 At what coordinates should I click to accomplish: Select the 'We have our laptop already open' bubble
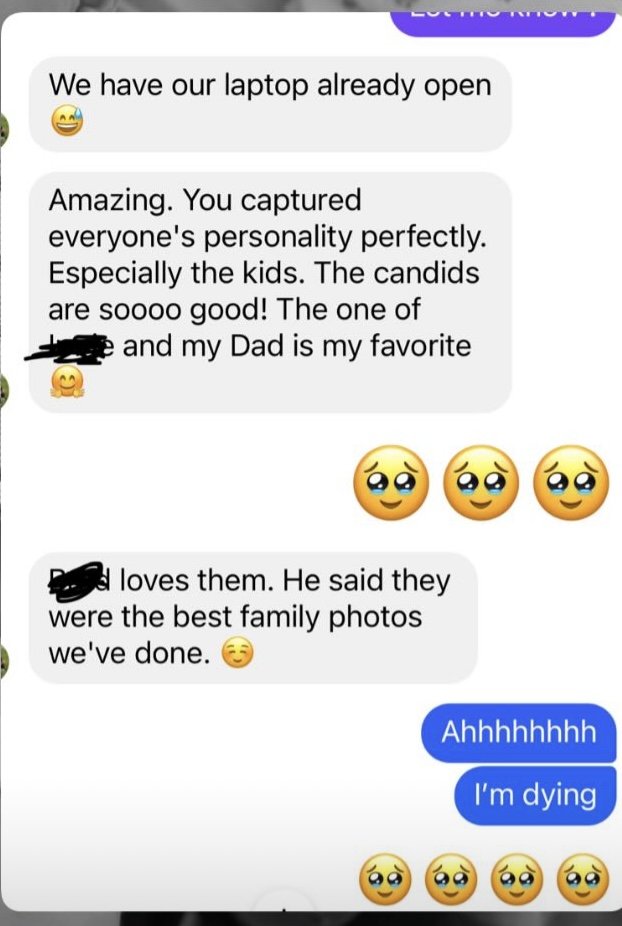(x=270, y=104)
